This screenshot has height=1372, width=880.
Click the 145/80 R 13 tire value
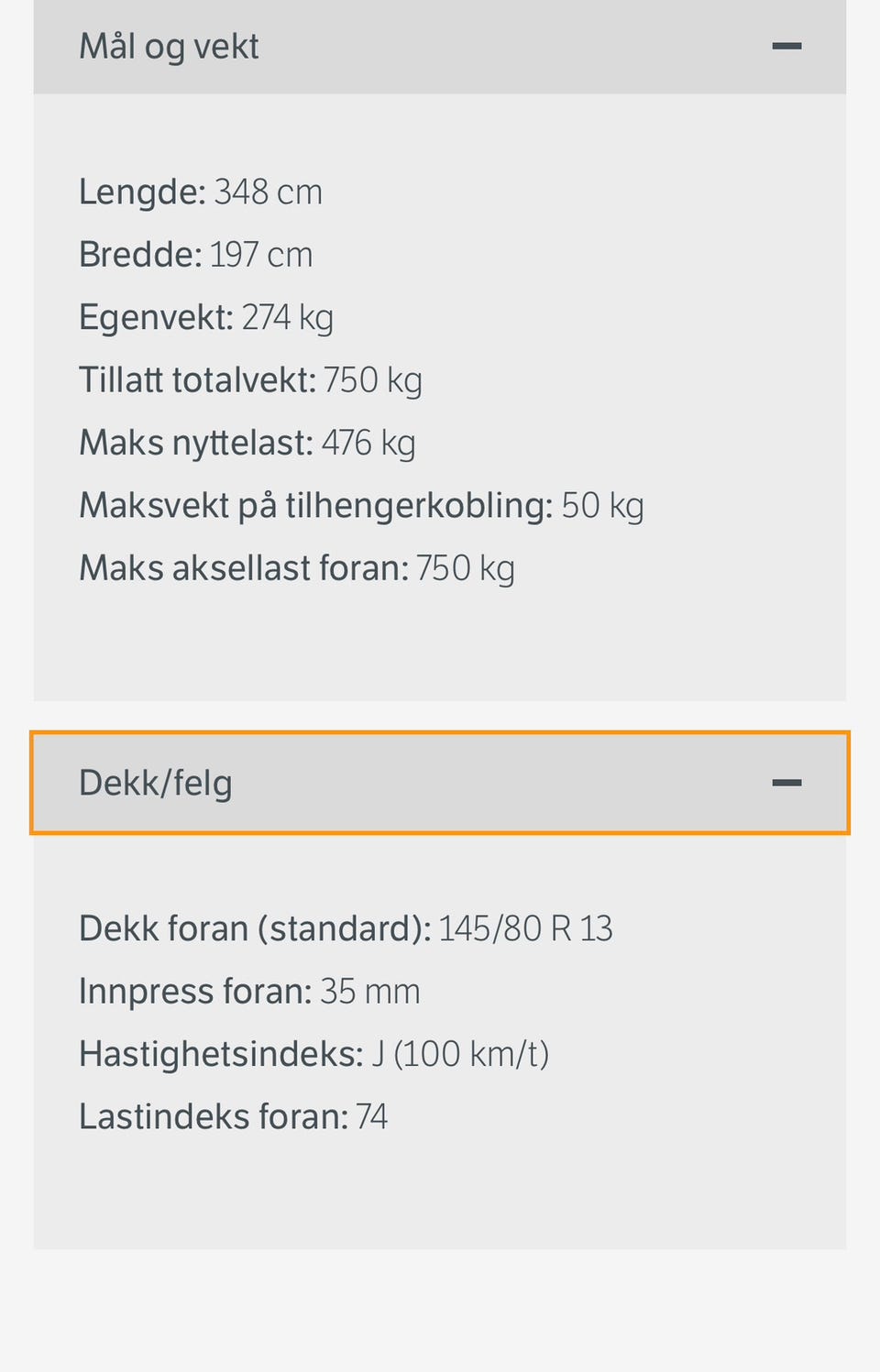[x=525, y=928]
